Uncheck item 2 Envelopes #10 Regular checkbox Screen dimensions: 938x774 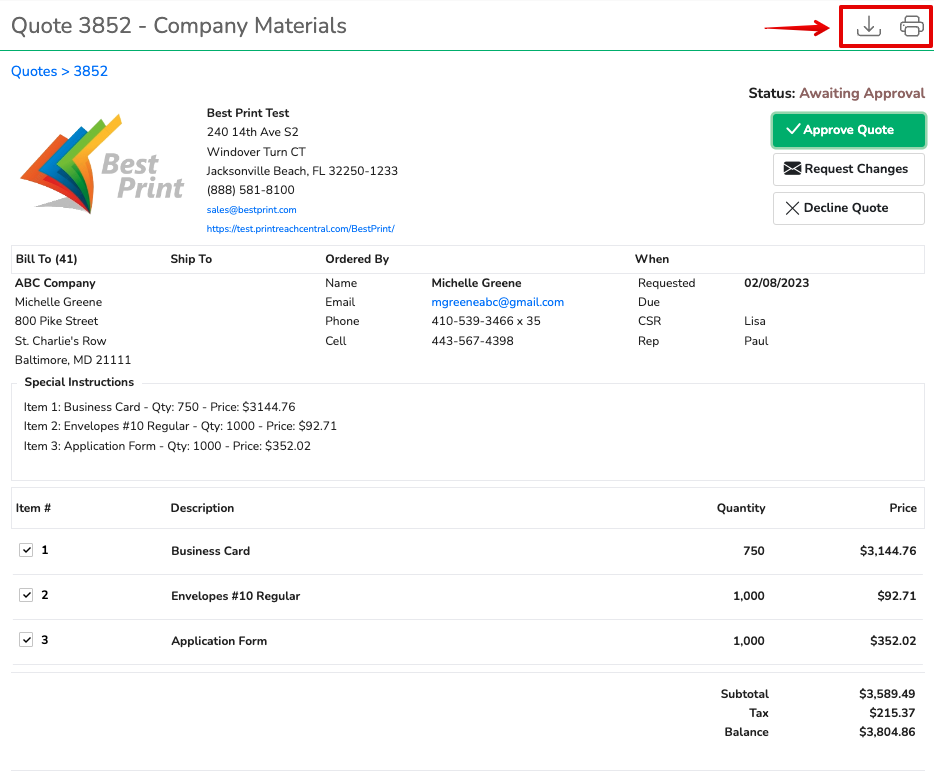(x=26, y=595)
